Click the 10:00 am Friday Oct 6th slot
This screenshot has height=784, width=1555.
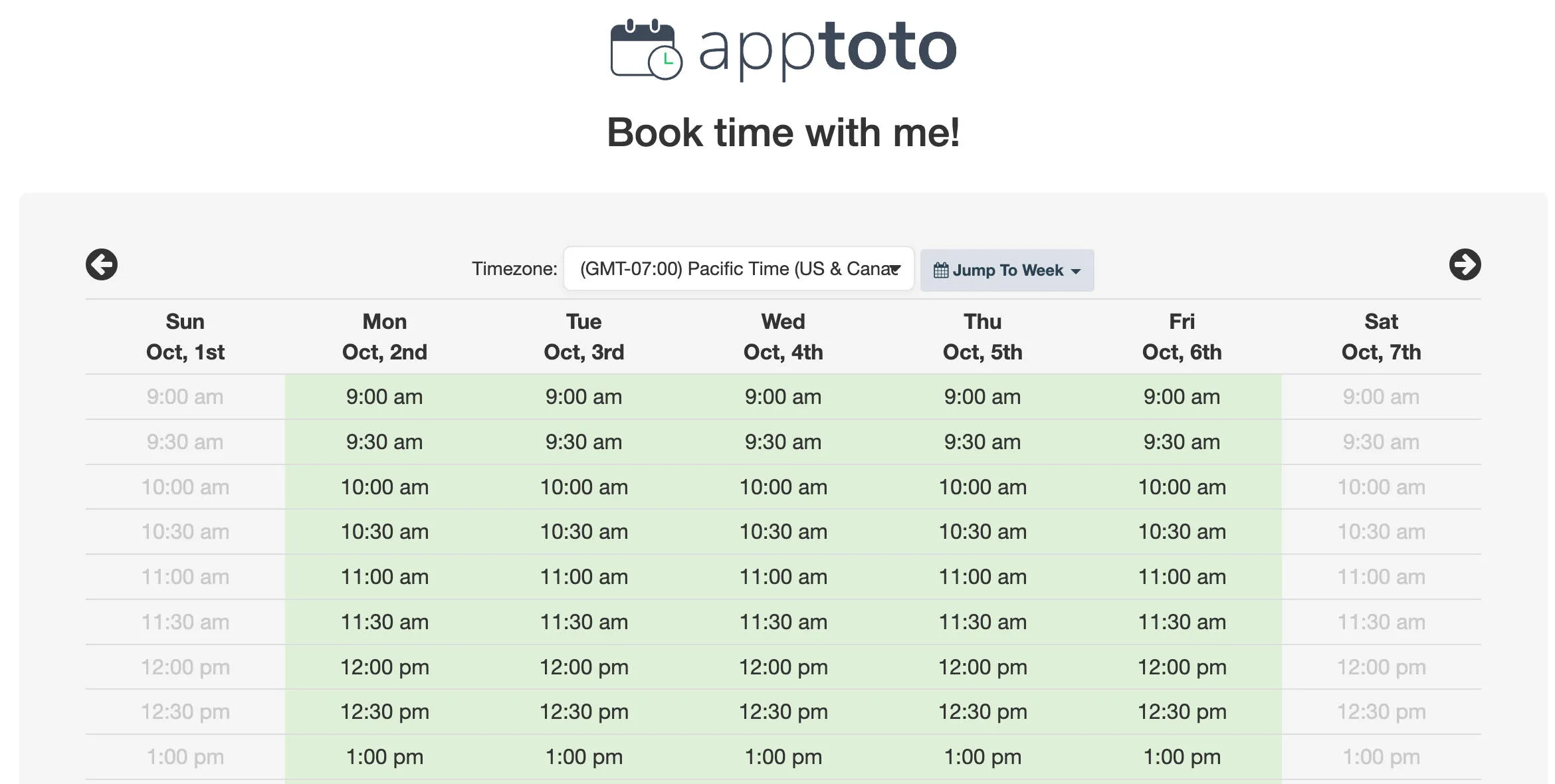point(1182,486)
